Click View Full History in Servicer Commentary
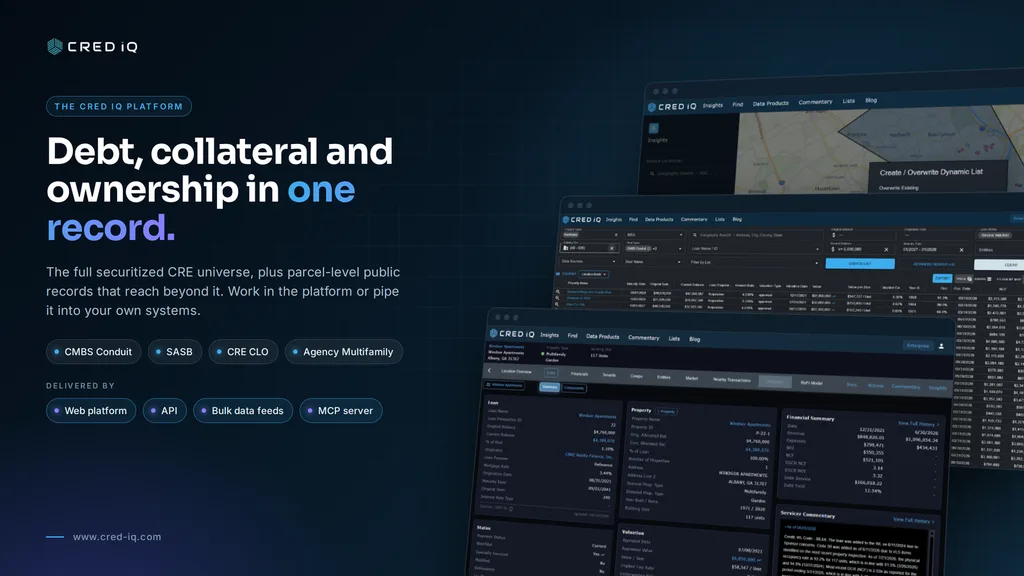1024x576 pixels. (914, 520)
